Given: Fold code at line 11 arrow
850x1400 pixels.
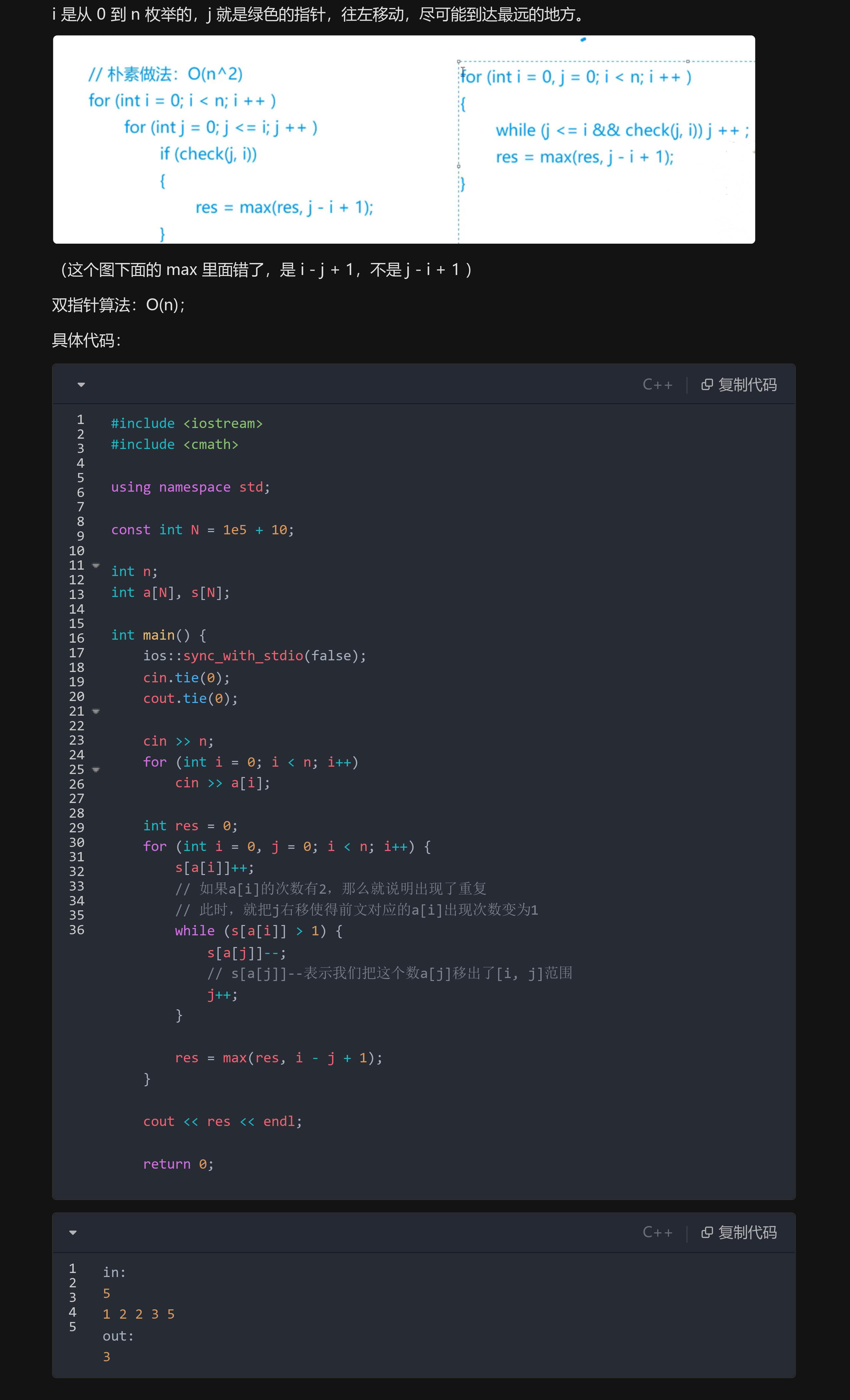Looking at the screenshot, I should [96, 565].
